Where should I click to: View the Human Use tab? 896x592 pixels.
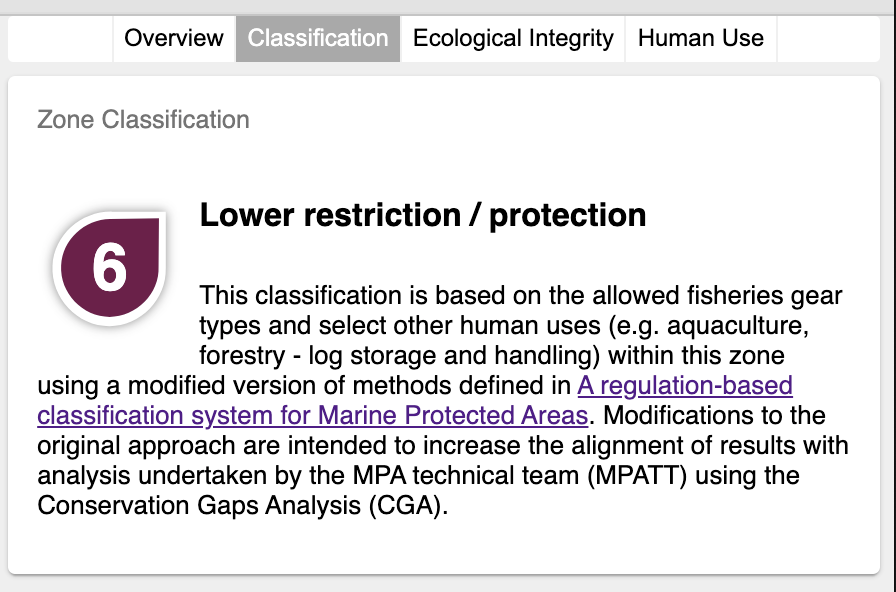pyautogui.click(x=700, y=38)
